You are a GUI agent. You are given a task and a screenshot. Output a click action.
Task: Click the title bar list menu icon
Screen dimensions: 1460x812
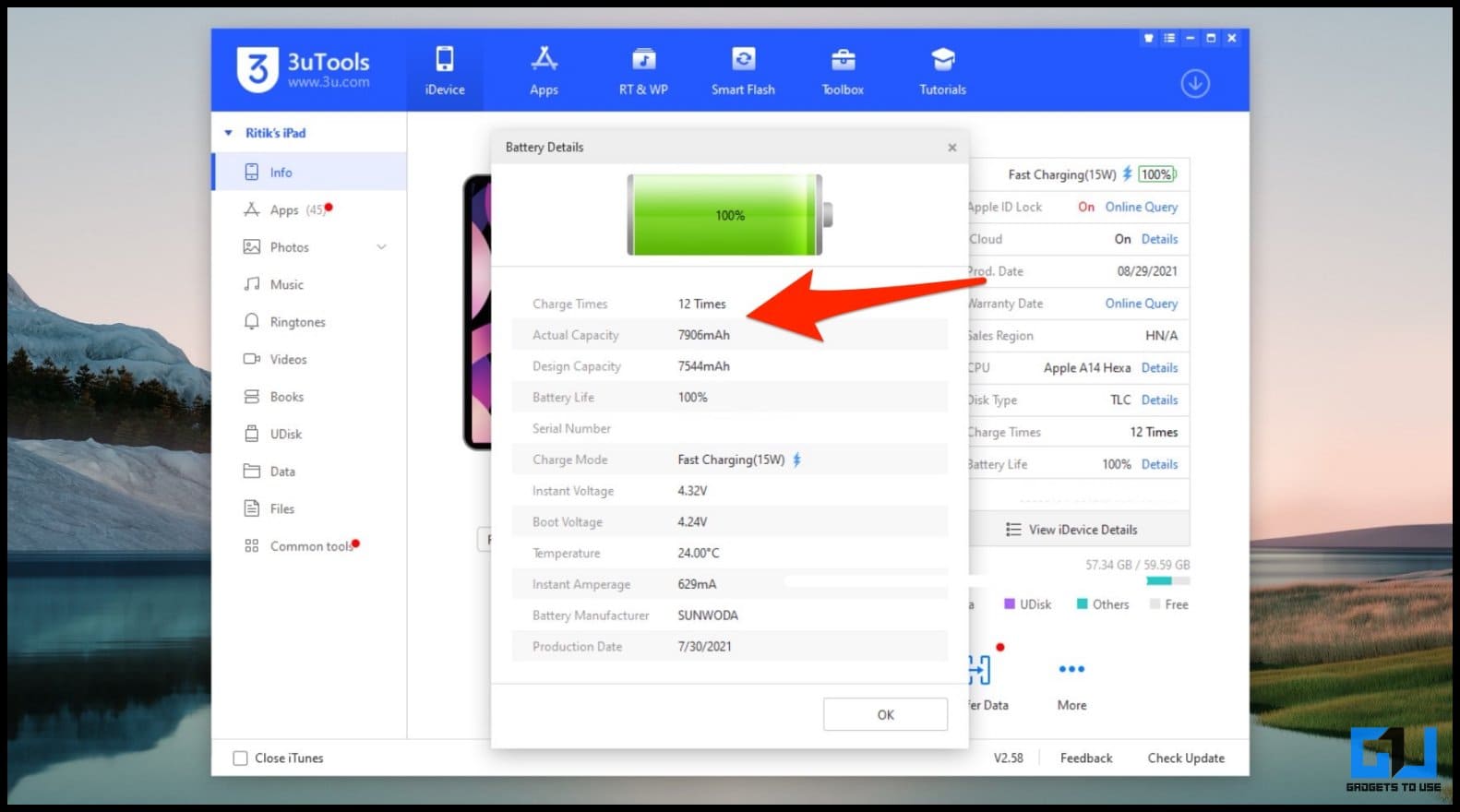pyautogui.click(x=1169, y=38)
